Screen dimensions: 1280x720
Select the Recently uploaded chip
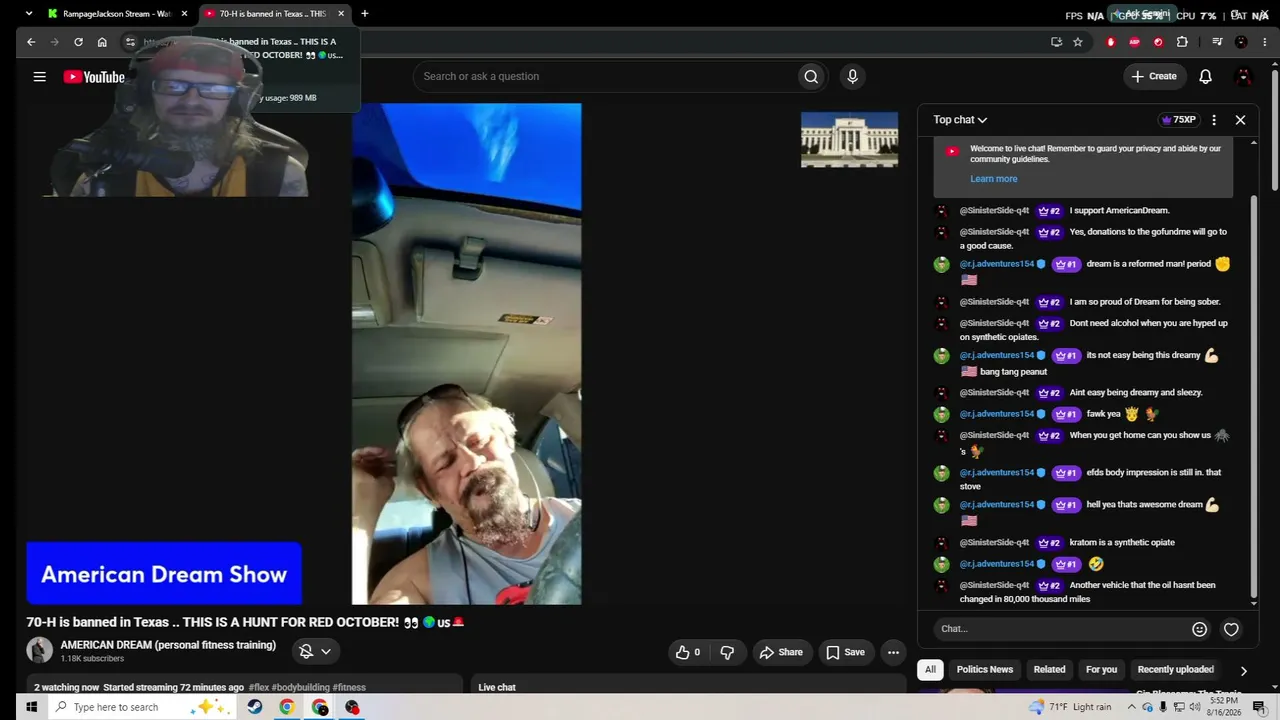tap(1175, 670)
